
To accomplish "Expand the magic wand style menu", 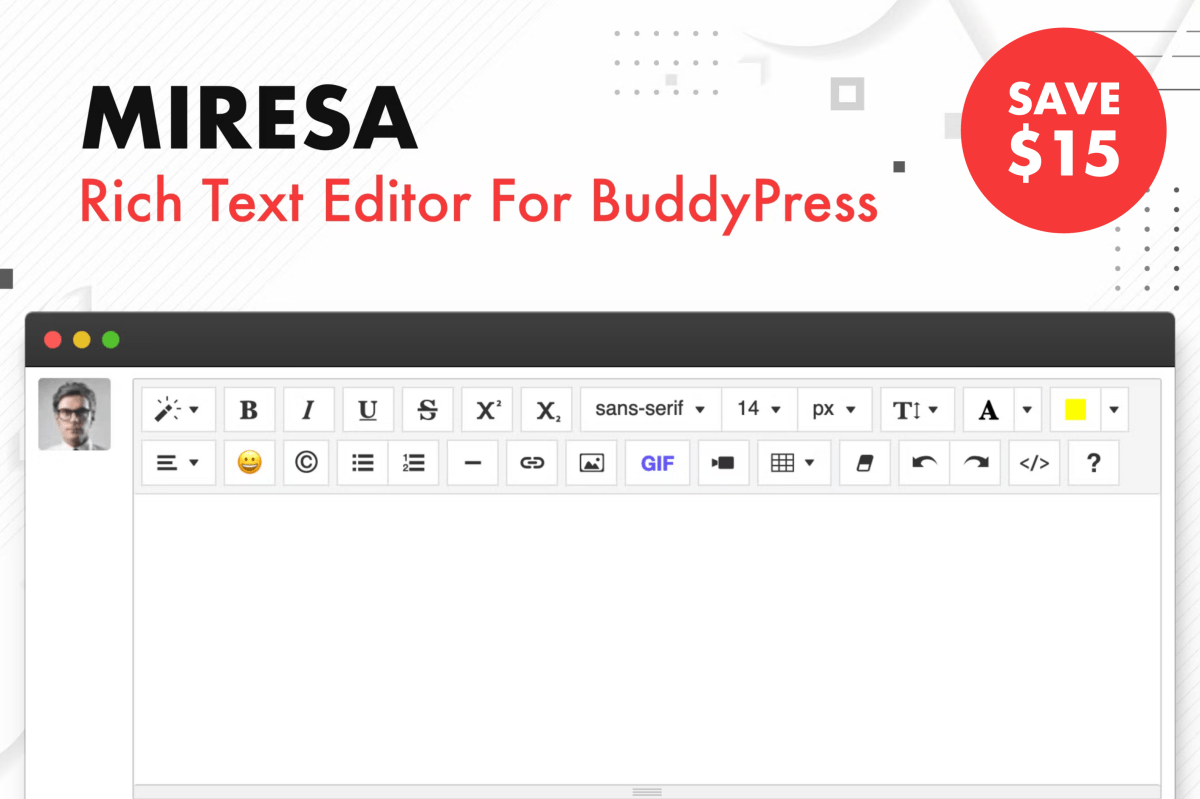I will point(178,410).
